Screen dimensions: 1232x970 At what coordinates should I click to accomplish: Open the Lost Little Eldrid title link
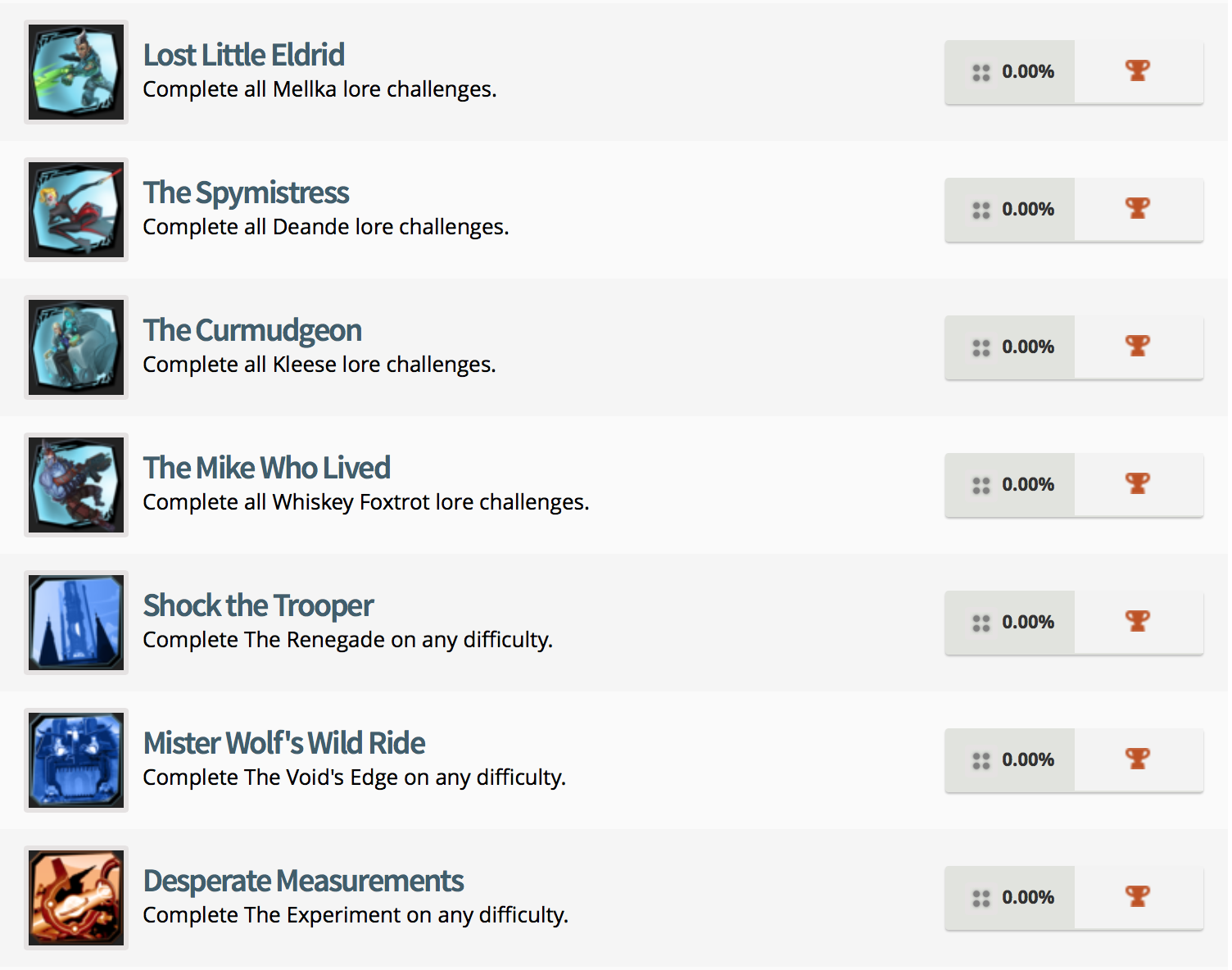(244, 55)
